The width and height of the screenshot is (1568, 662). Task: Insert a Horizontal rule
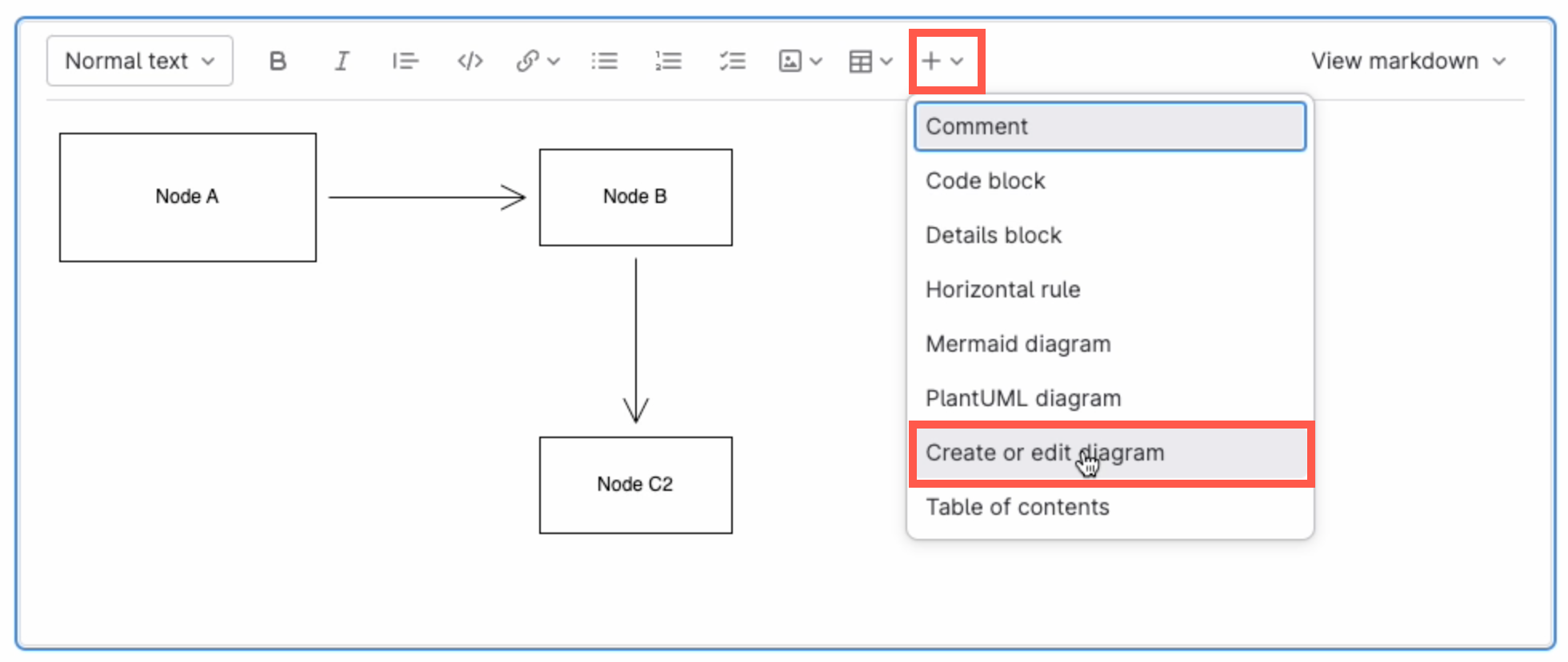(1002, 289)
